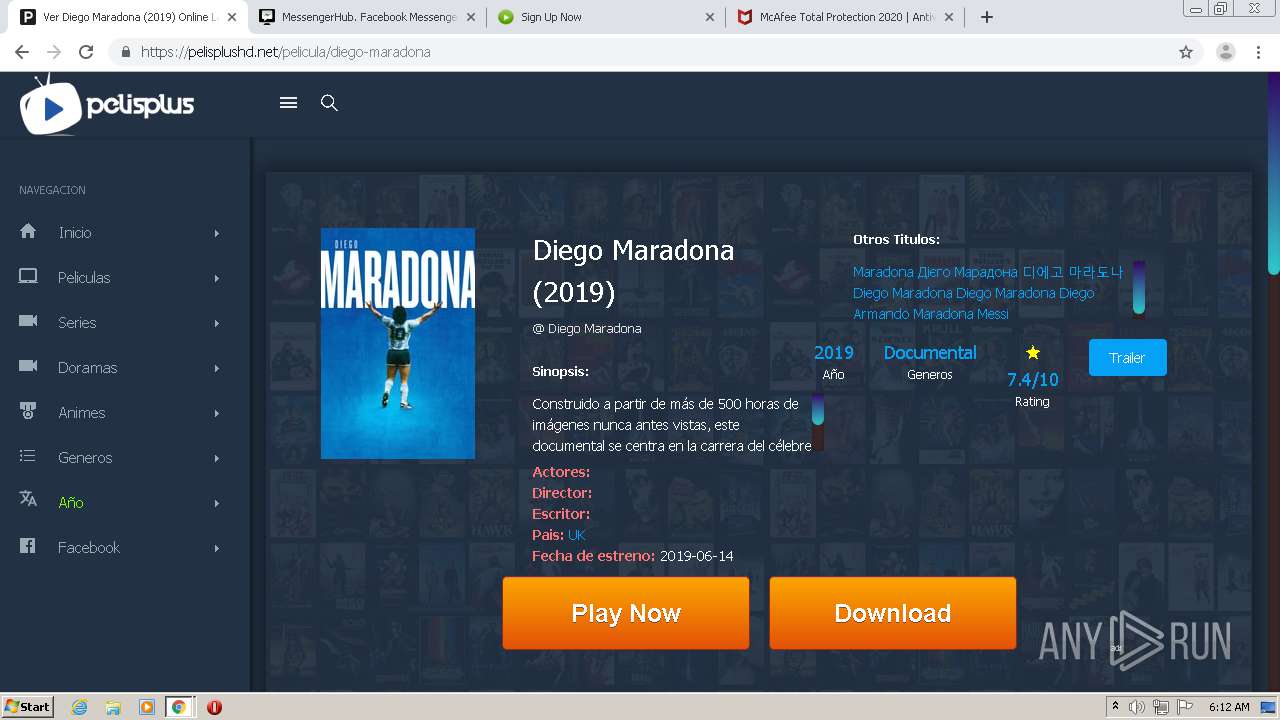Close the MessengerHub tab
1280x720 pixels.
[471, 17]
